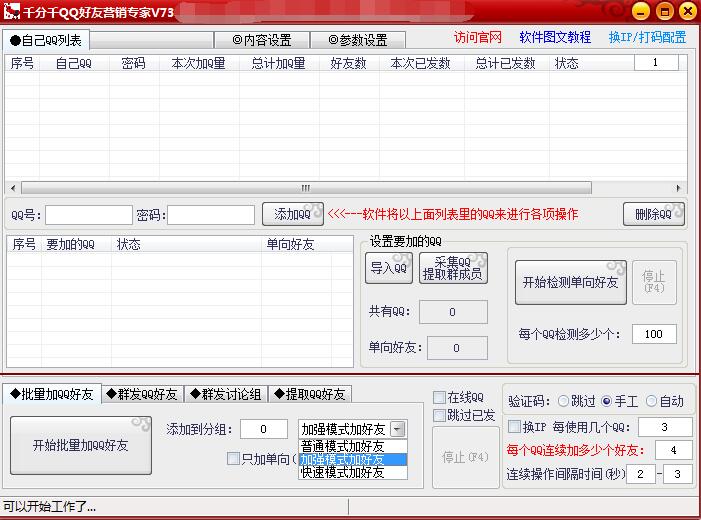Click the QQ号 input field
Image resolution: width=701 pixels, height=520 pixels.
pos(89,215)
